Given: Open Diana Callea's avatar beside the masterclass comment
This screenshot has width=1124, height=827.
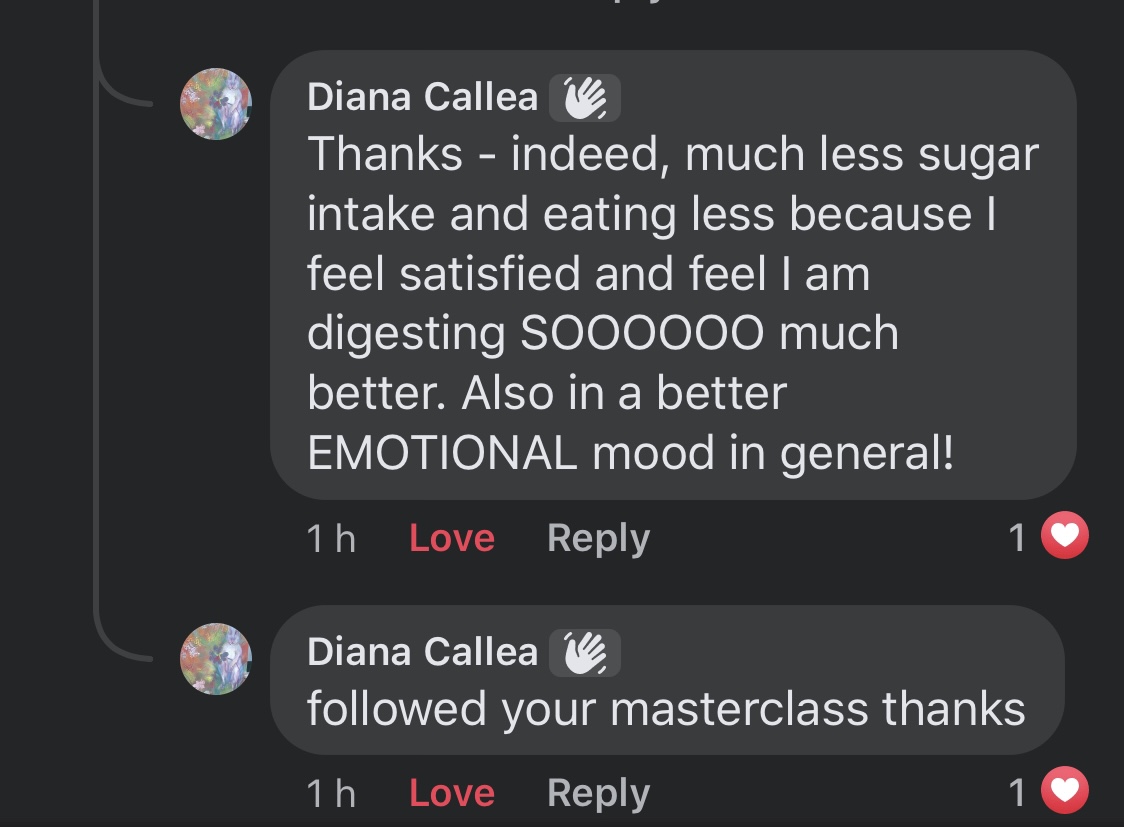Looking at the screenshot, I should tap(215, 659).
